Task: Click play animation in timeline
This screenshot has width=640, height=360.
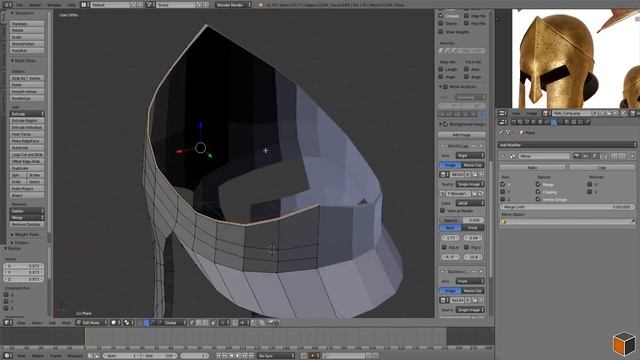Action: 238,356
